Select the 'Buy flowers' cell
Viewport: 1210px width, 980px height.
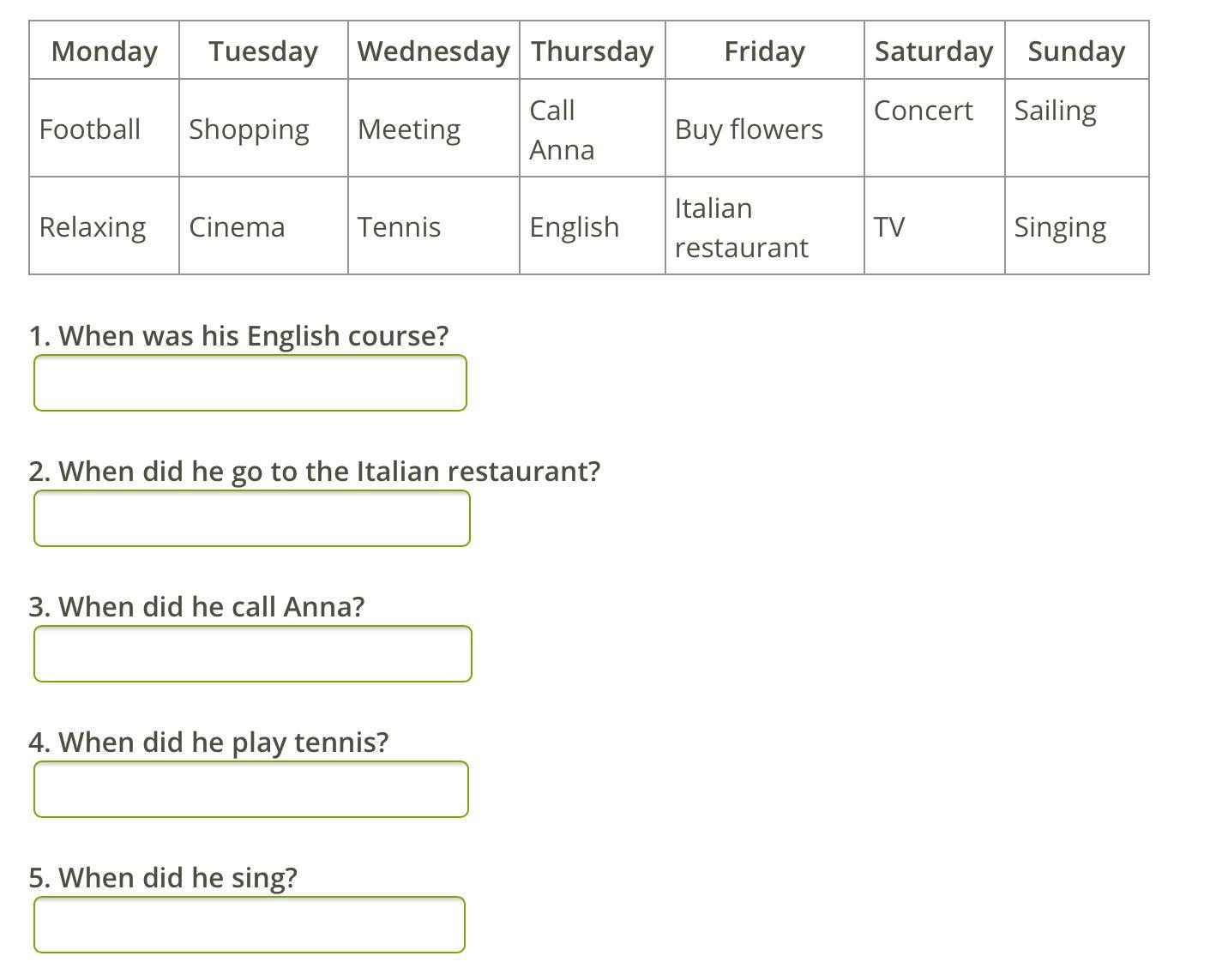765,129
